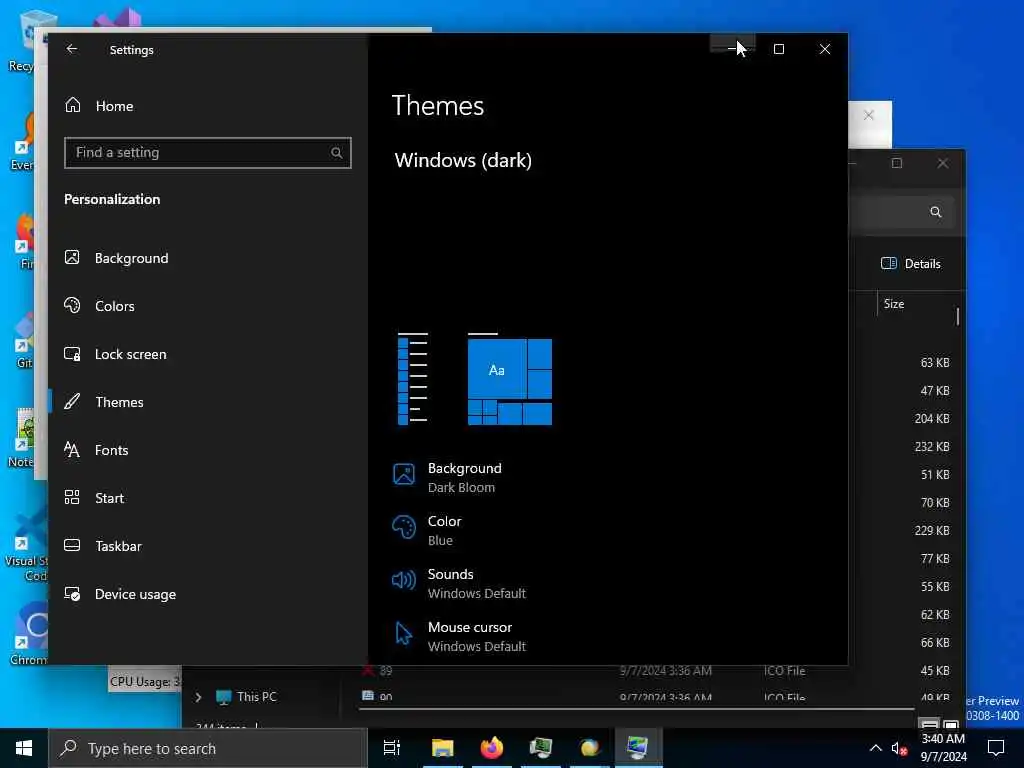Sort by the Size column in File Explorer

coord(894,304)
